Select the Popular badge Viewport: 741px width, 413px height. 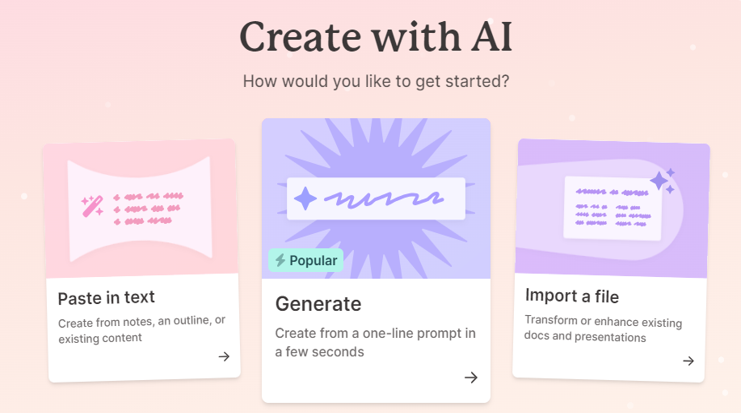(x=306, y=260)
